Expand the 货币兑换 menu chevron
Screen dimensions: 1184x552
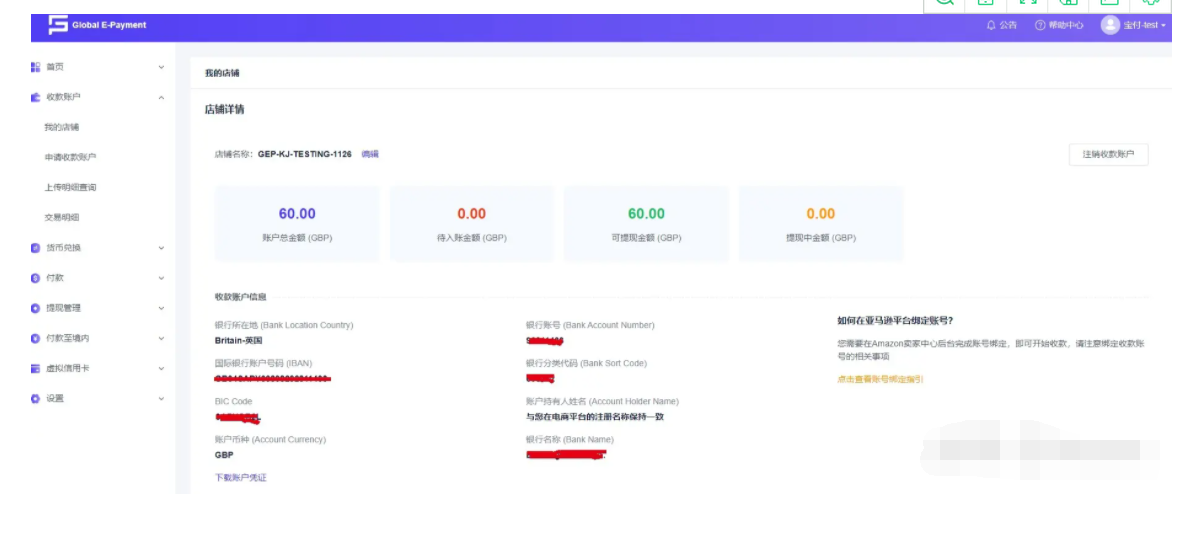click(161, 248)
